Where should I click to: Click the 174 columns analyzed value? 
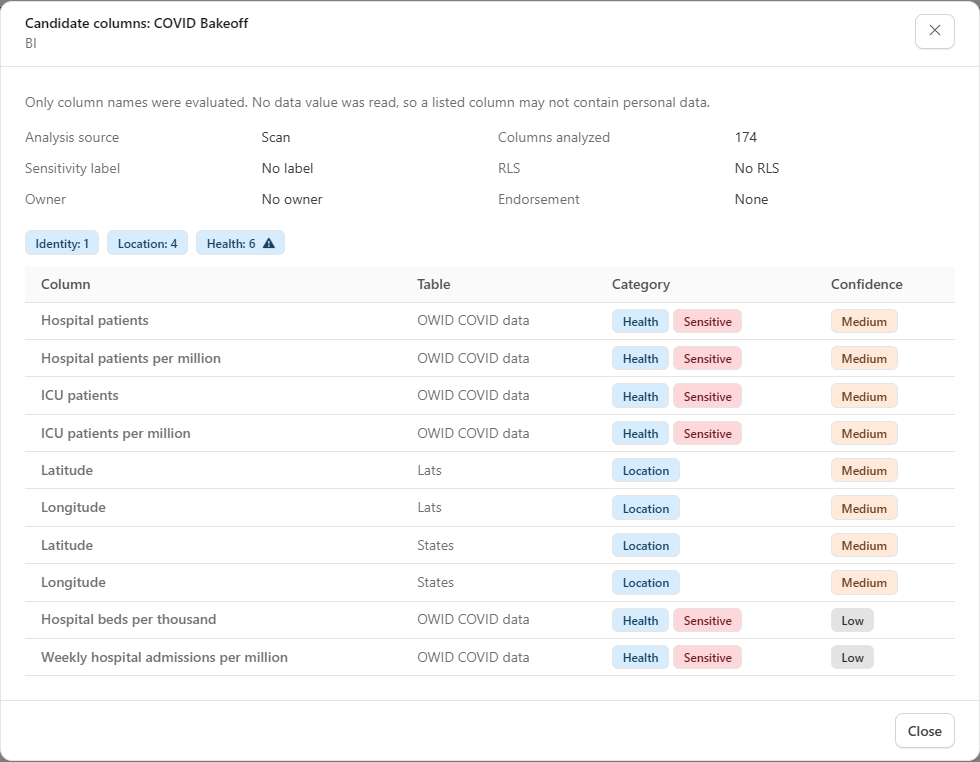(746, 138)
